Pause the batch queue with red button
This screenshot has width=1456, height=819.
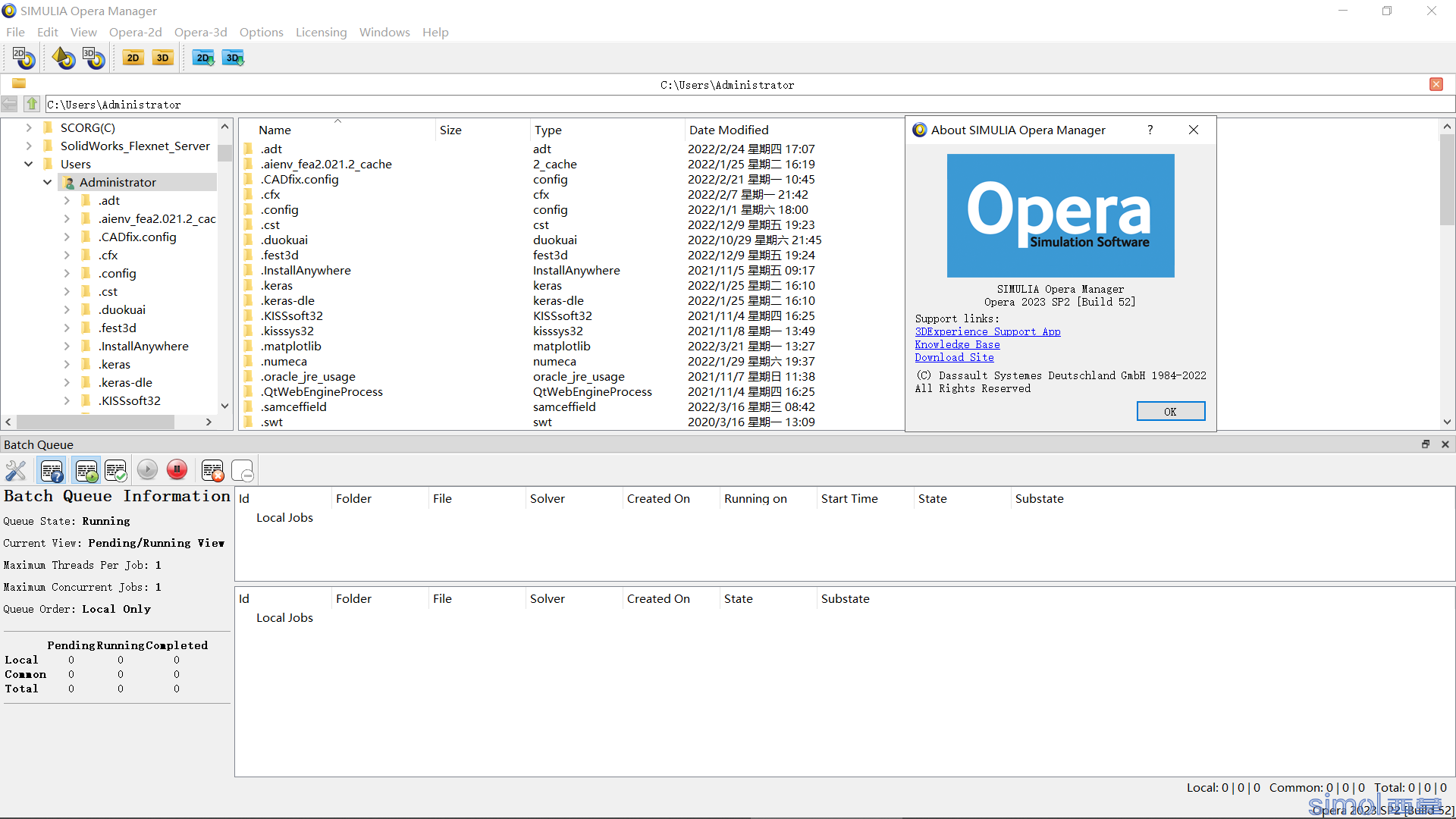click(x=177, y=470)
